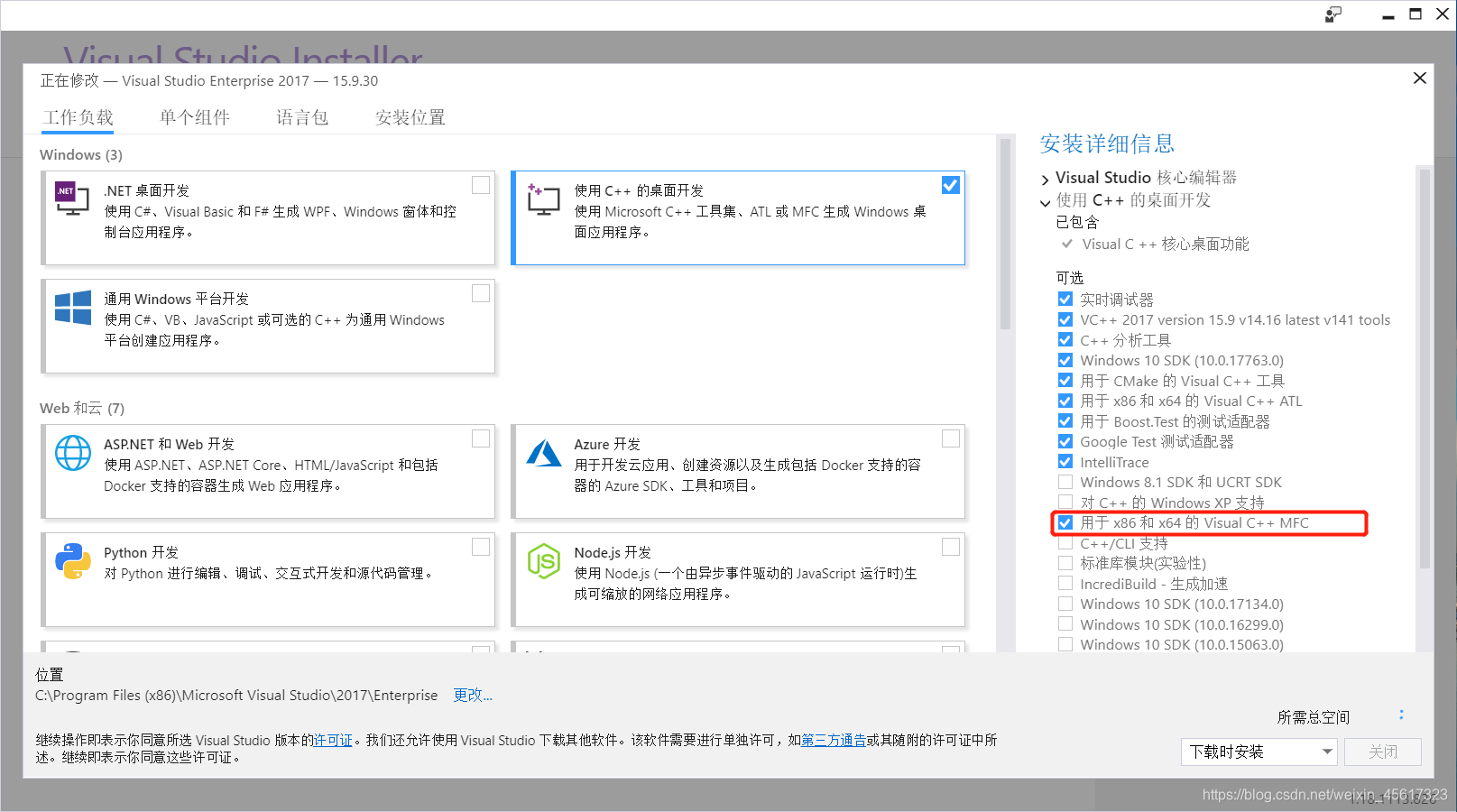The image size is (1457, 812).
Task: Check the .NET 桌面开发 workload checkbox
Action: (481, 185)
